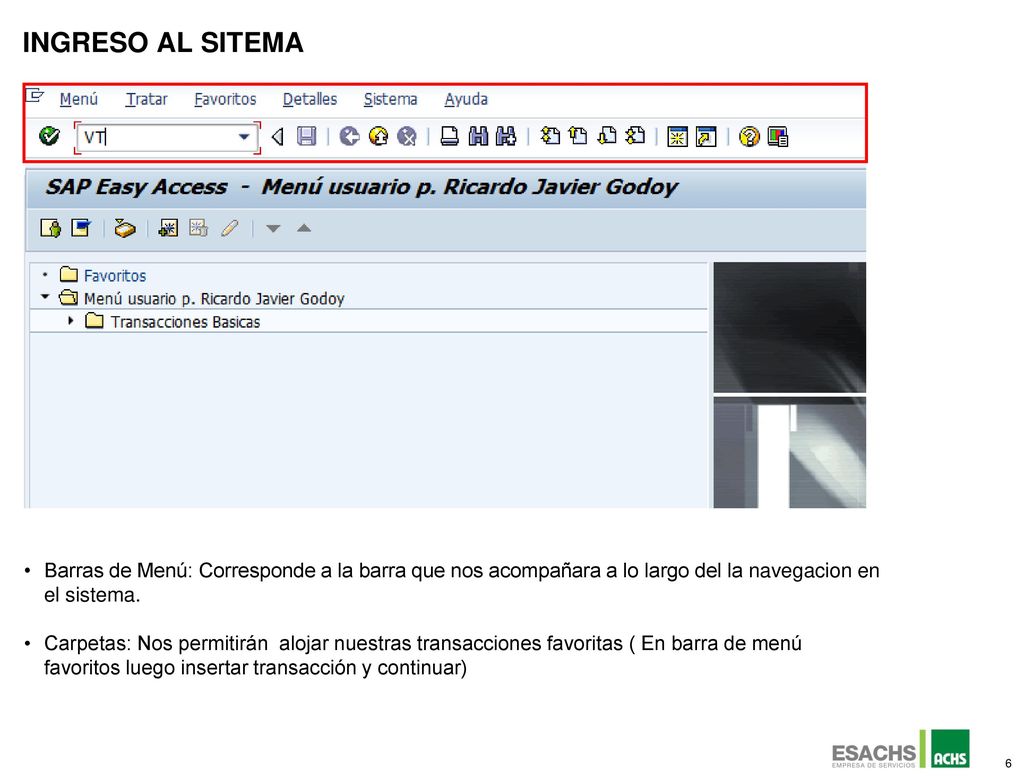Image resolution: width=1024 pixels, height=778 pixels.
Task: Click the yellow Exit arrow icon
Action: [x=378, y=137]
